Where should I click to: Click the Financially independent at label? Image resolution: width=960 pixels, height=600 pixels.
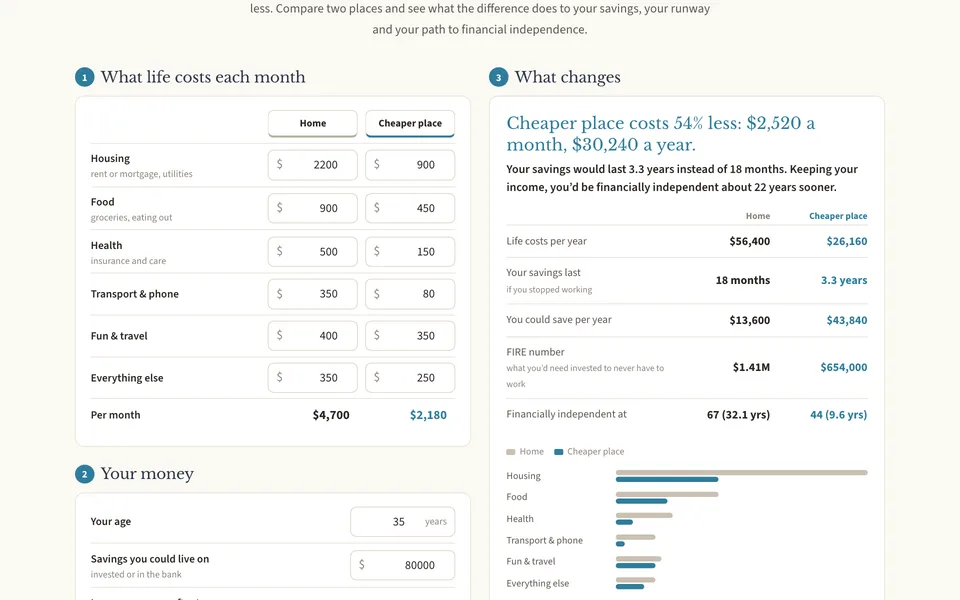566,414
